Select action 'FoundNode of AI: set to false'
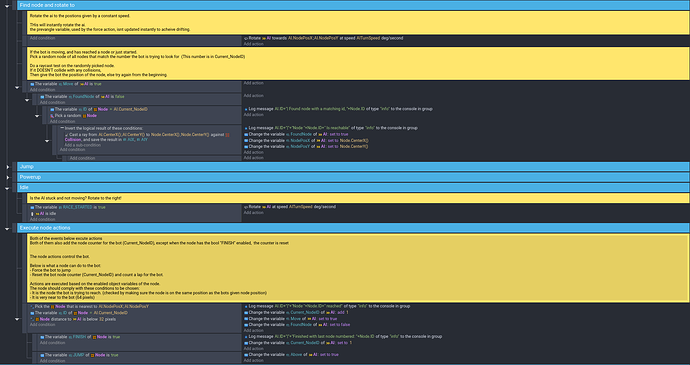The height and width of the screenshot is (365, 690). [x=297, y=325]
